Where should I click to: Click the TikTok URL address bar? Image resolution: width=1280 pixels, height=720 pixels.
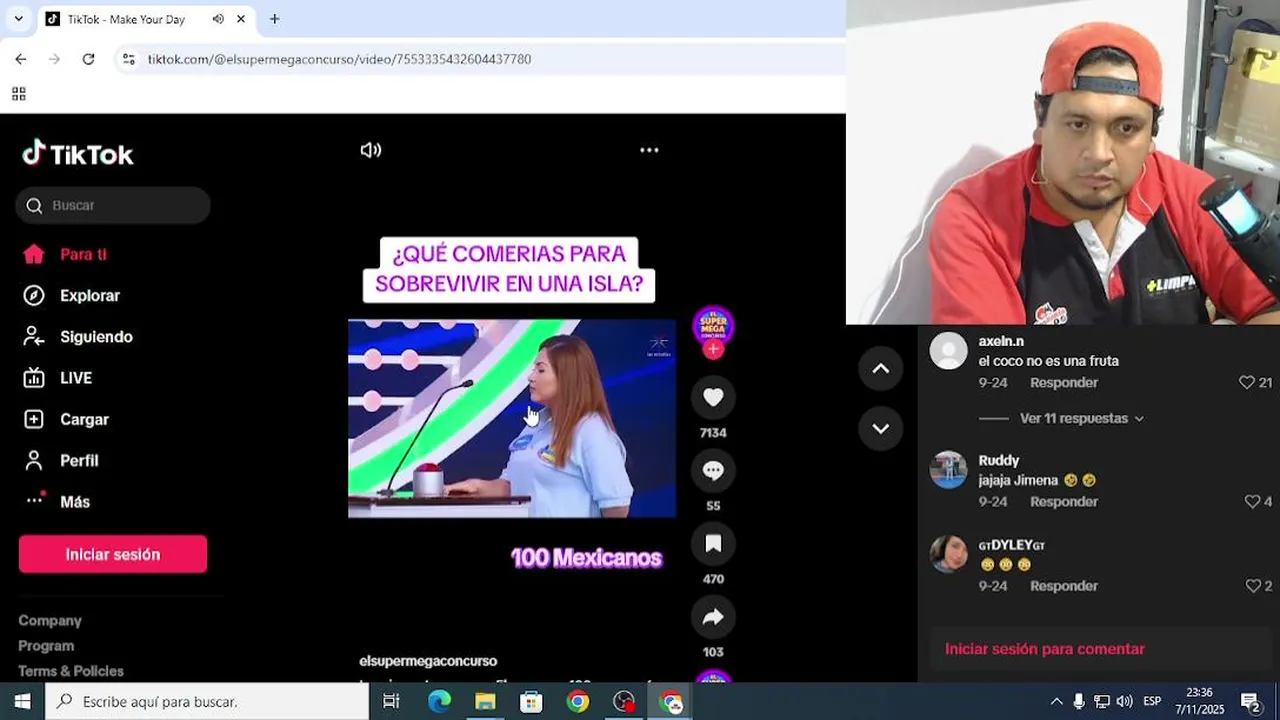(339, 59)
